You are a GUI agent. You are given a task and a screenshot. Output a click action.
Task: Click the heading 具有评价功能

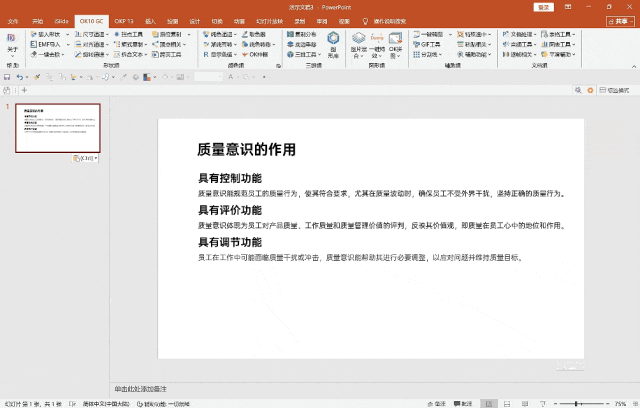pyautogui.click(x=230, y=210)
